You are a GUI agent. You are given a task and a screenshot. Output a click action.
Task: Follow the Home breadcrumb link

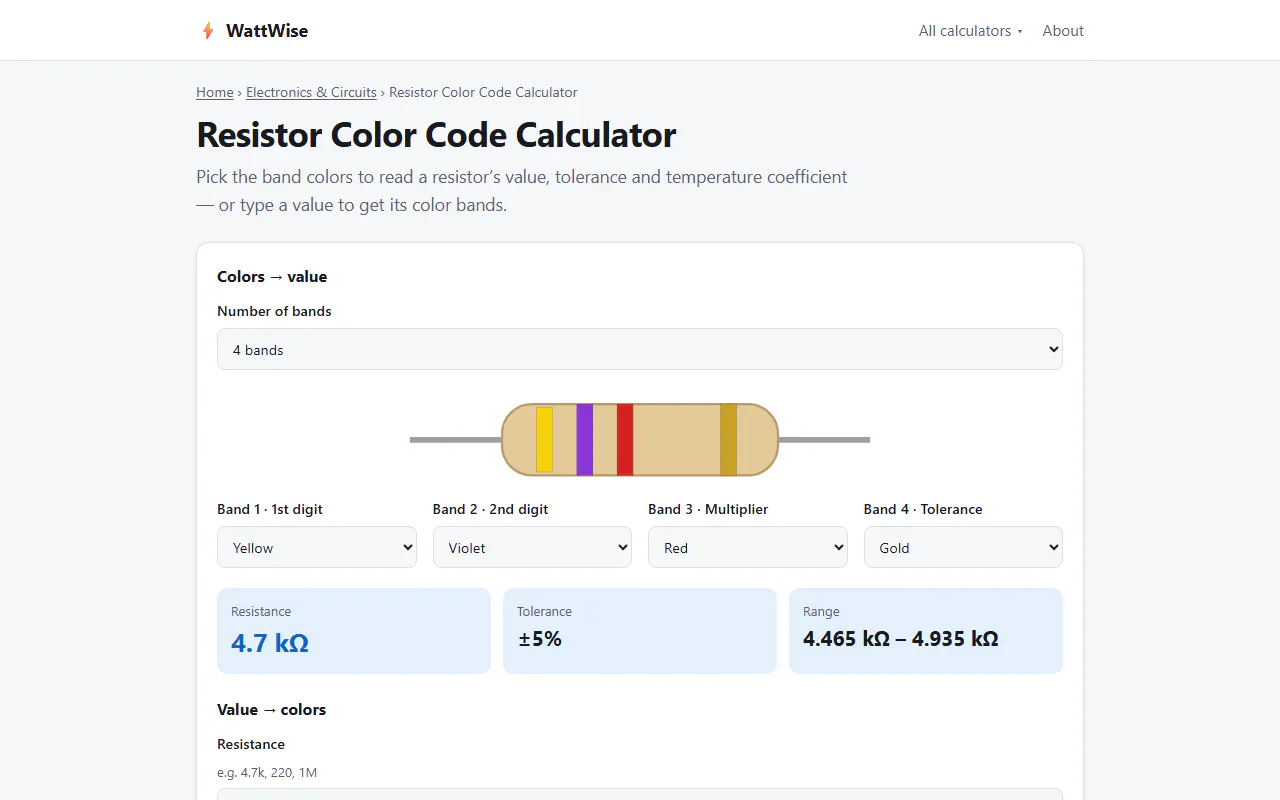pos(215,92)
